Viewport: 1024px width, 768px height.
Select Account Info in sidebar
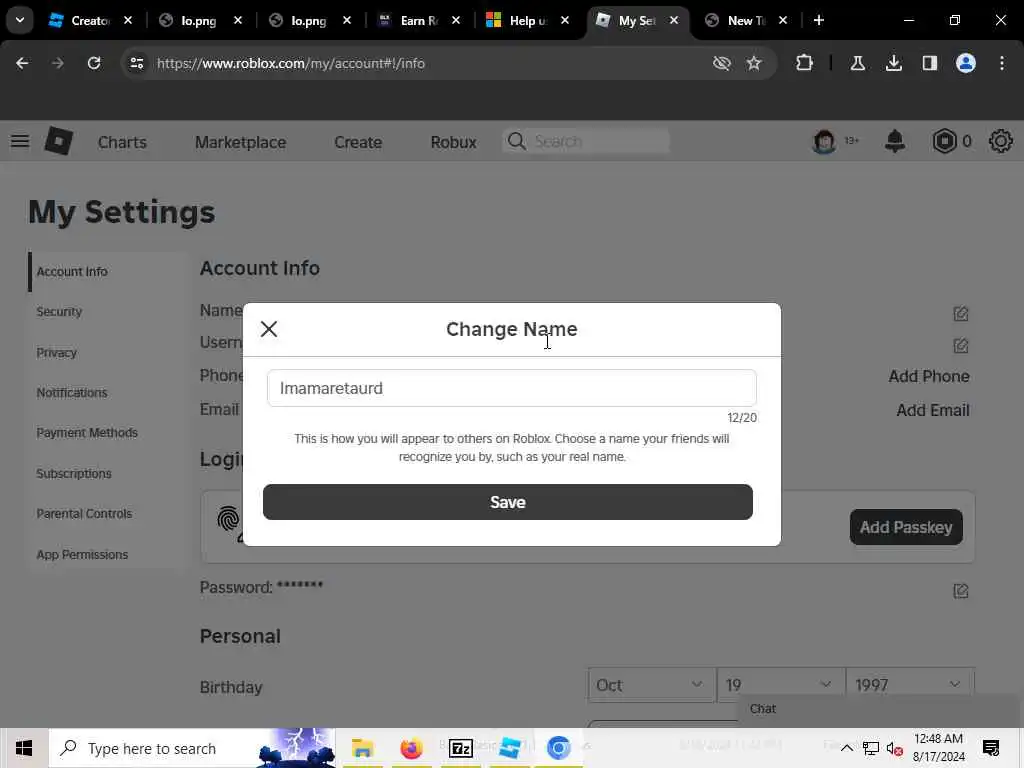pos(72,271)
